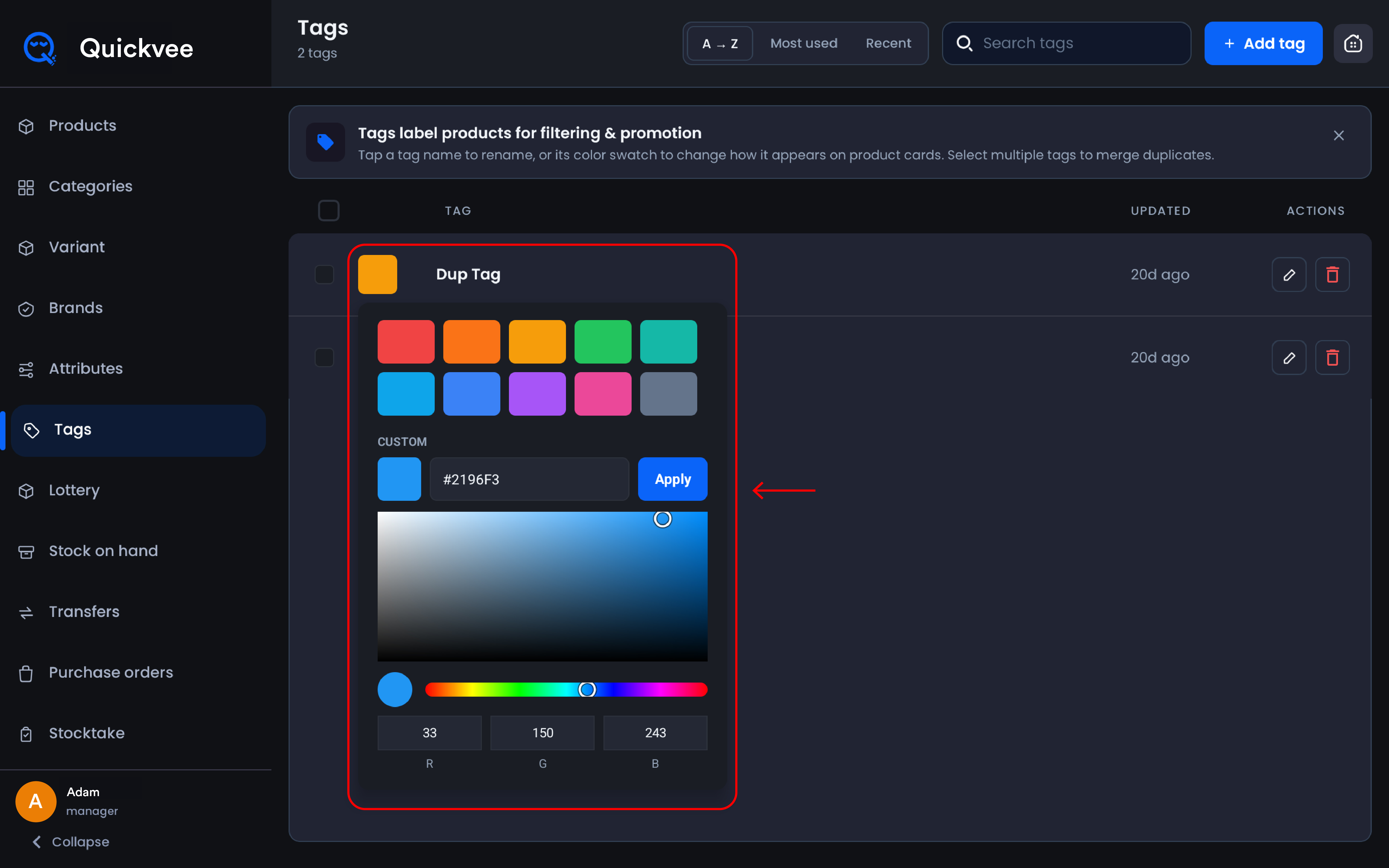The height and width of the screenshot is (868, 1389).
Task: Pick the purple preset color
Action: click(x=537, y=394)
